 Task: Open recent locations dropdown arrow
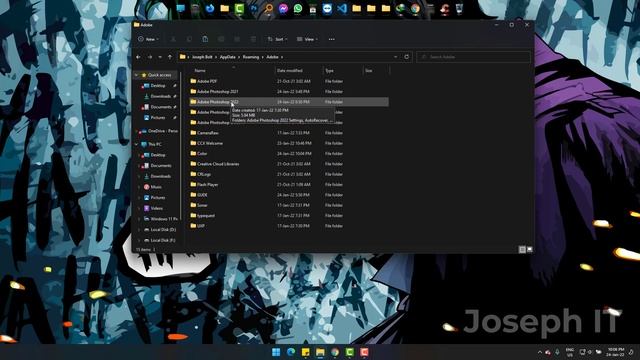point(160,57)
